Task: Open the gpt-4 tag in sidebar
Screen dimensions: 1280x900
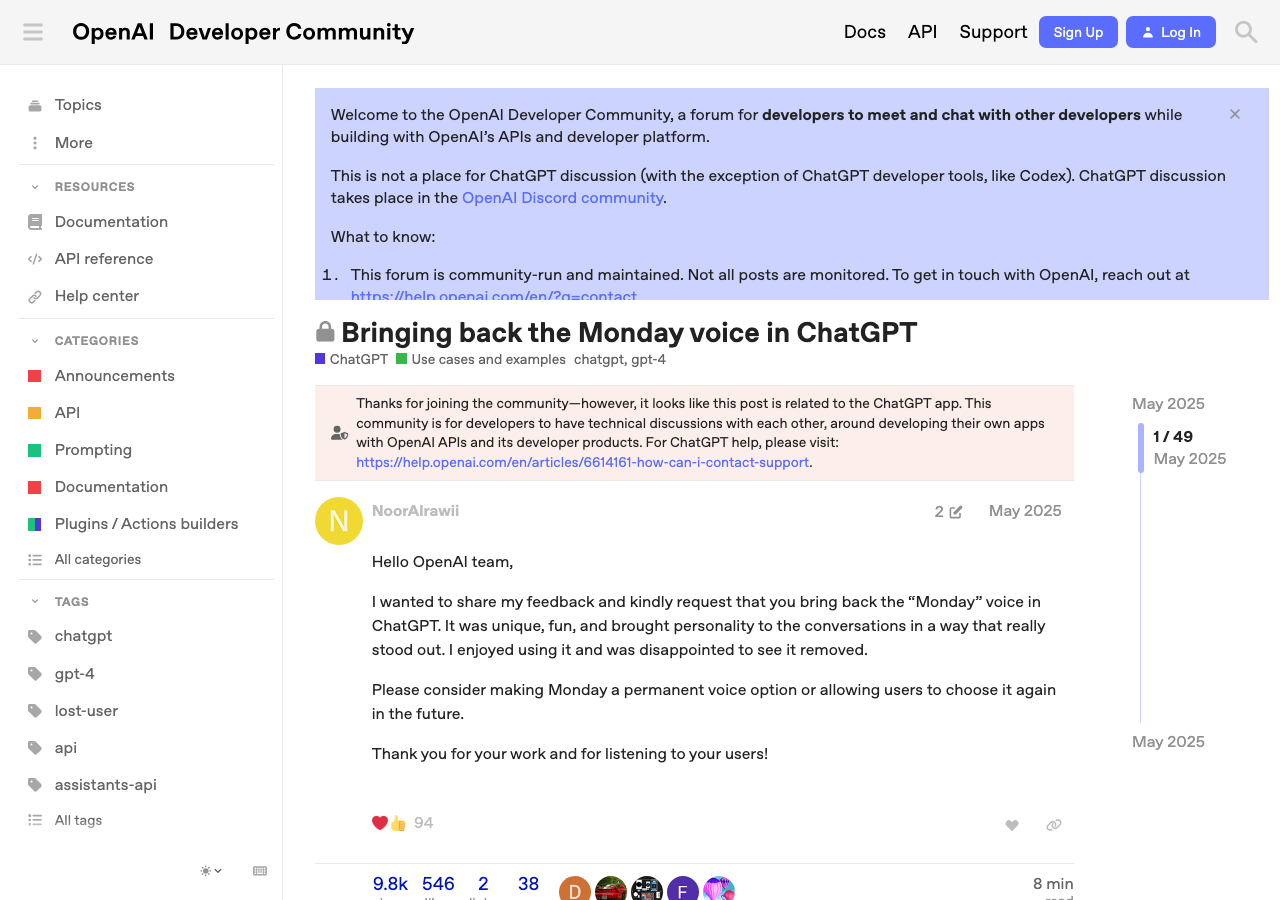Action: tap(74, 674)
